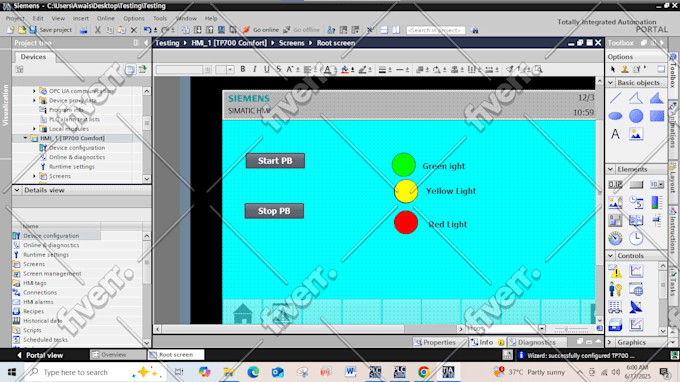Click the home icon on HMI screen

click(242, 313)
